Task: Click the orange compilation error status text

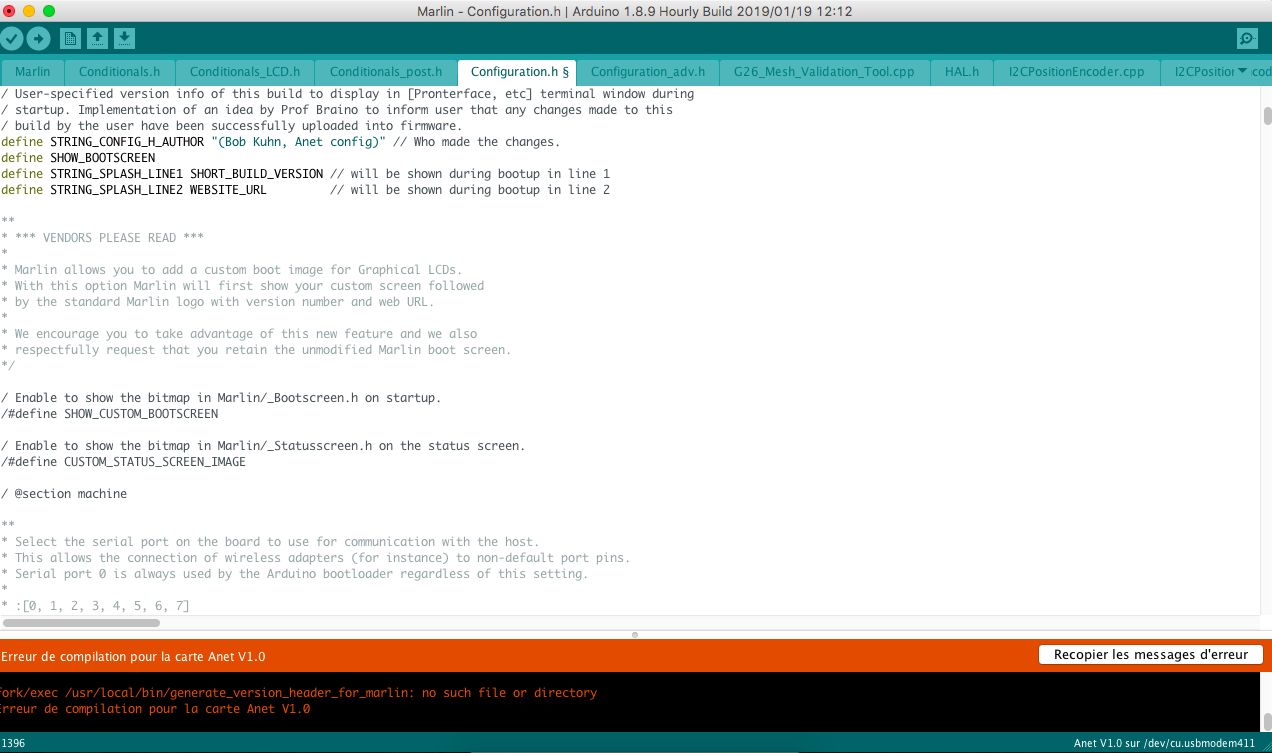Action: pos(133,656)
